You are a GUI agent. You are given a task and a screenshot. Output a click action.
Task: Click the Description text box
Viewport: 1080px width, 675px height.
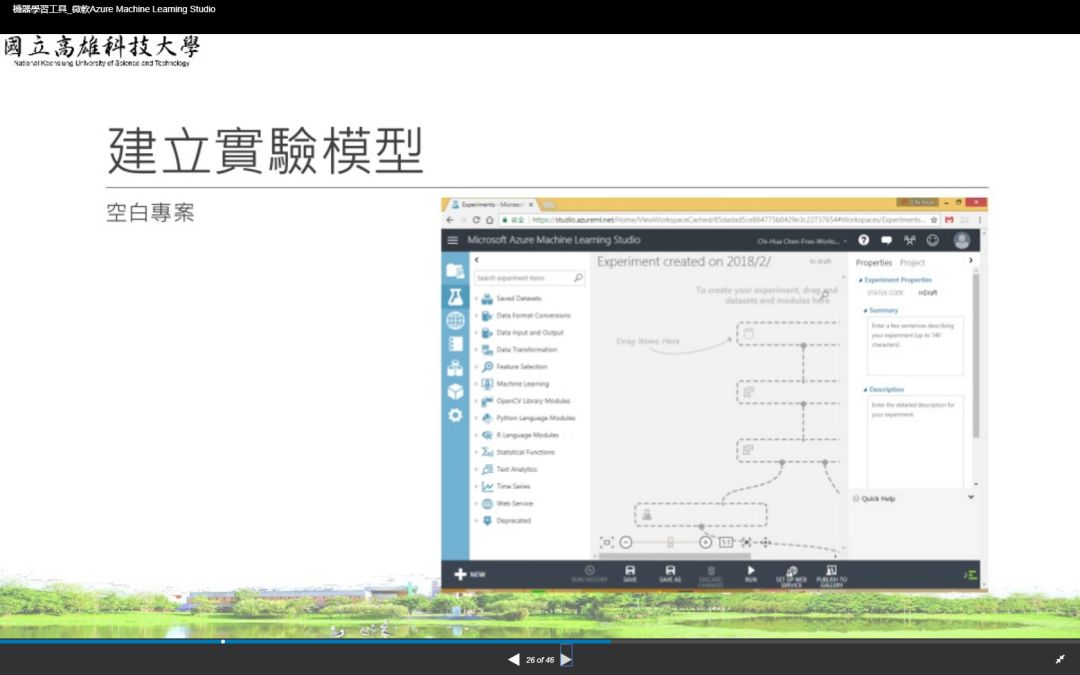915,441
